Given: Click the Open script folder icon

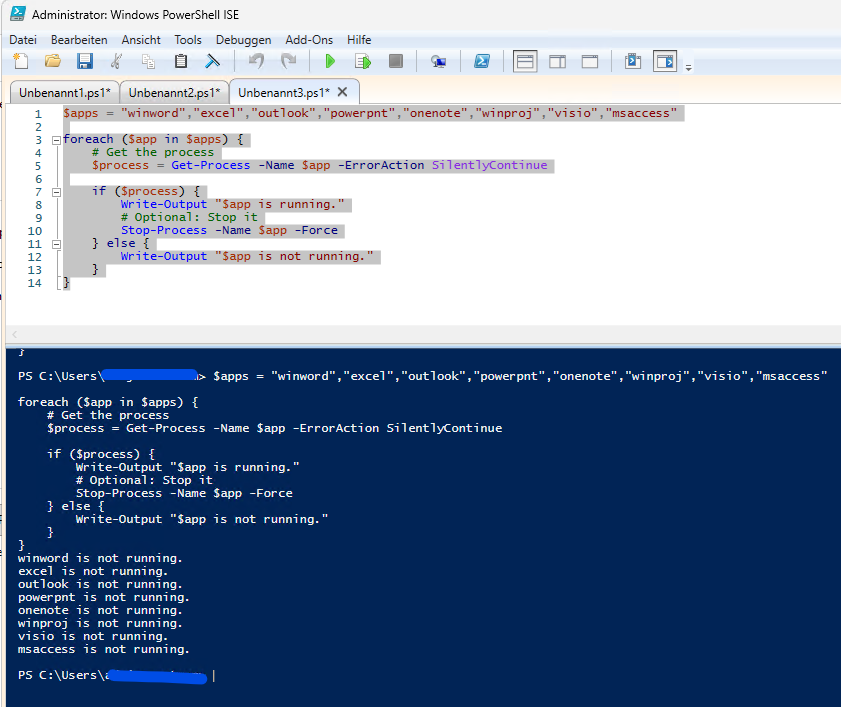Looking at the screenshot, I should click(53, 61).
